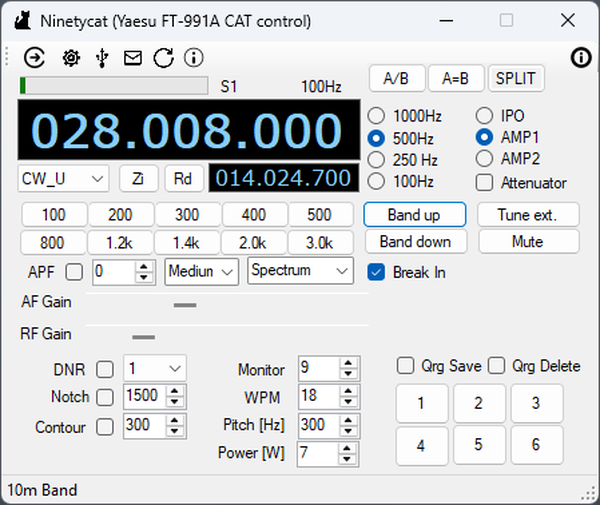Set filter width to 2.0k

click(253, 243)
